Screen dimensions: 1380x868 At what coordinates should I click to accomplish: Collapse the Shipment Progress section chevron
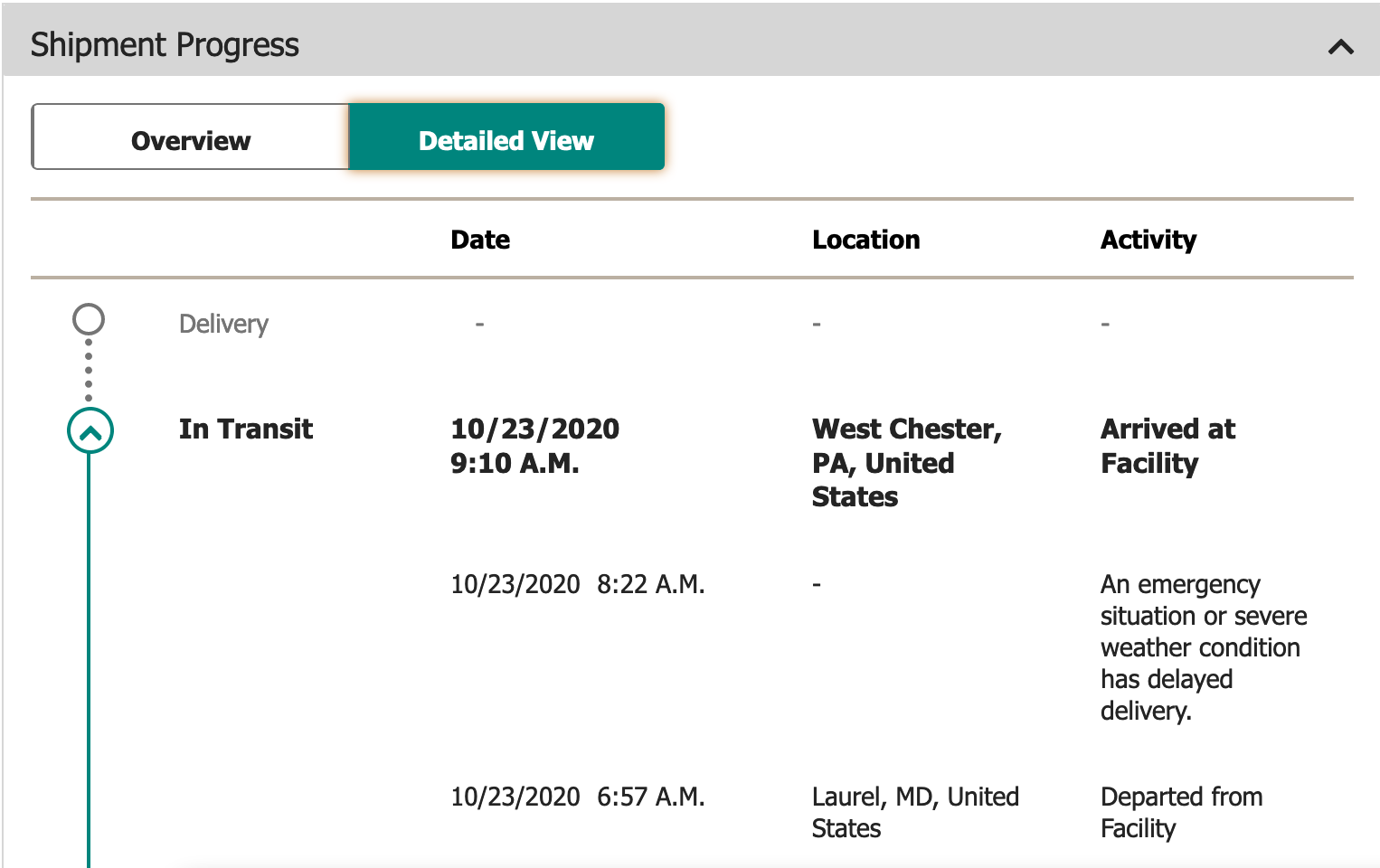click(1340, 47)
